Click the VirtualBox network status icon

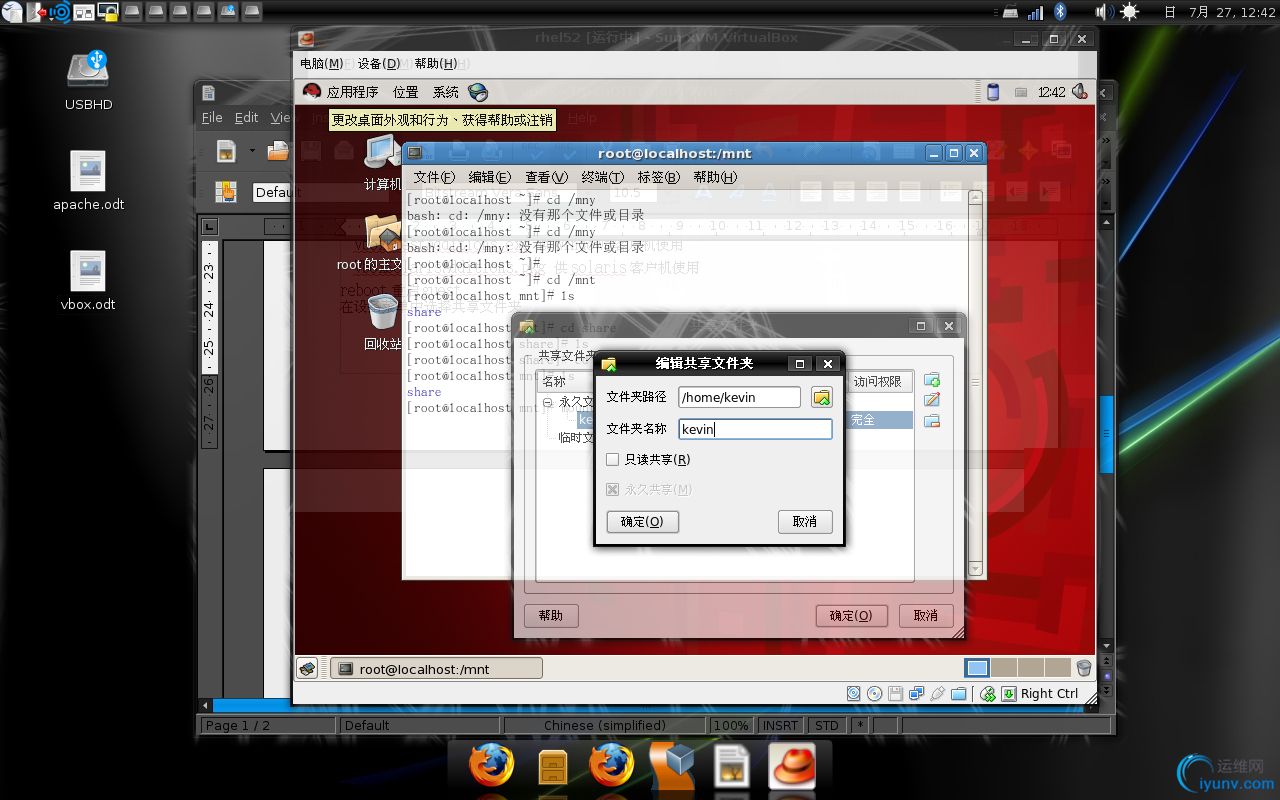coord(916,693)
